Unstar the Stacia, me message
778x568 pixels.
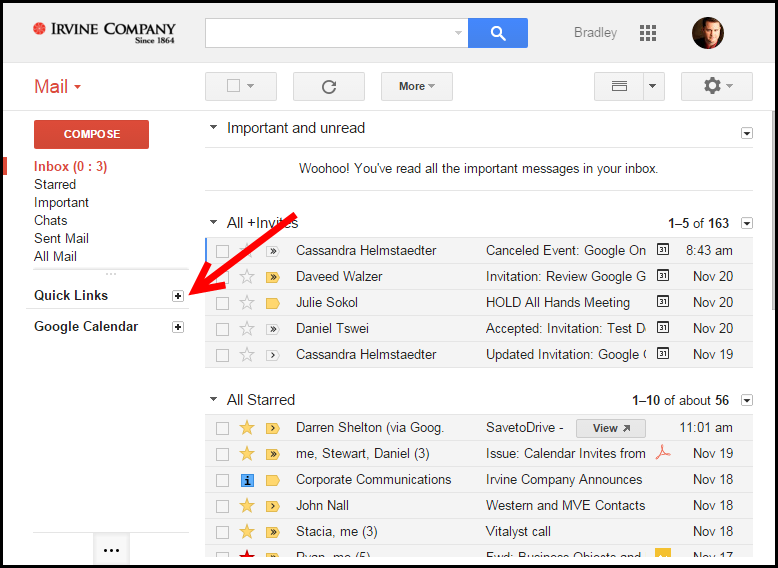tap(247, 532)
